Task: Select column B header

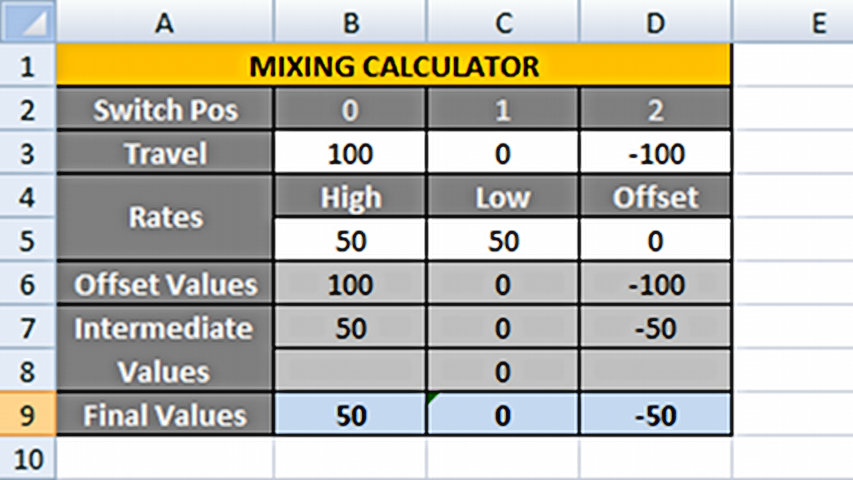Action: [350, 21]
